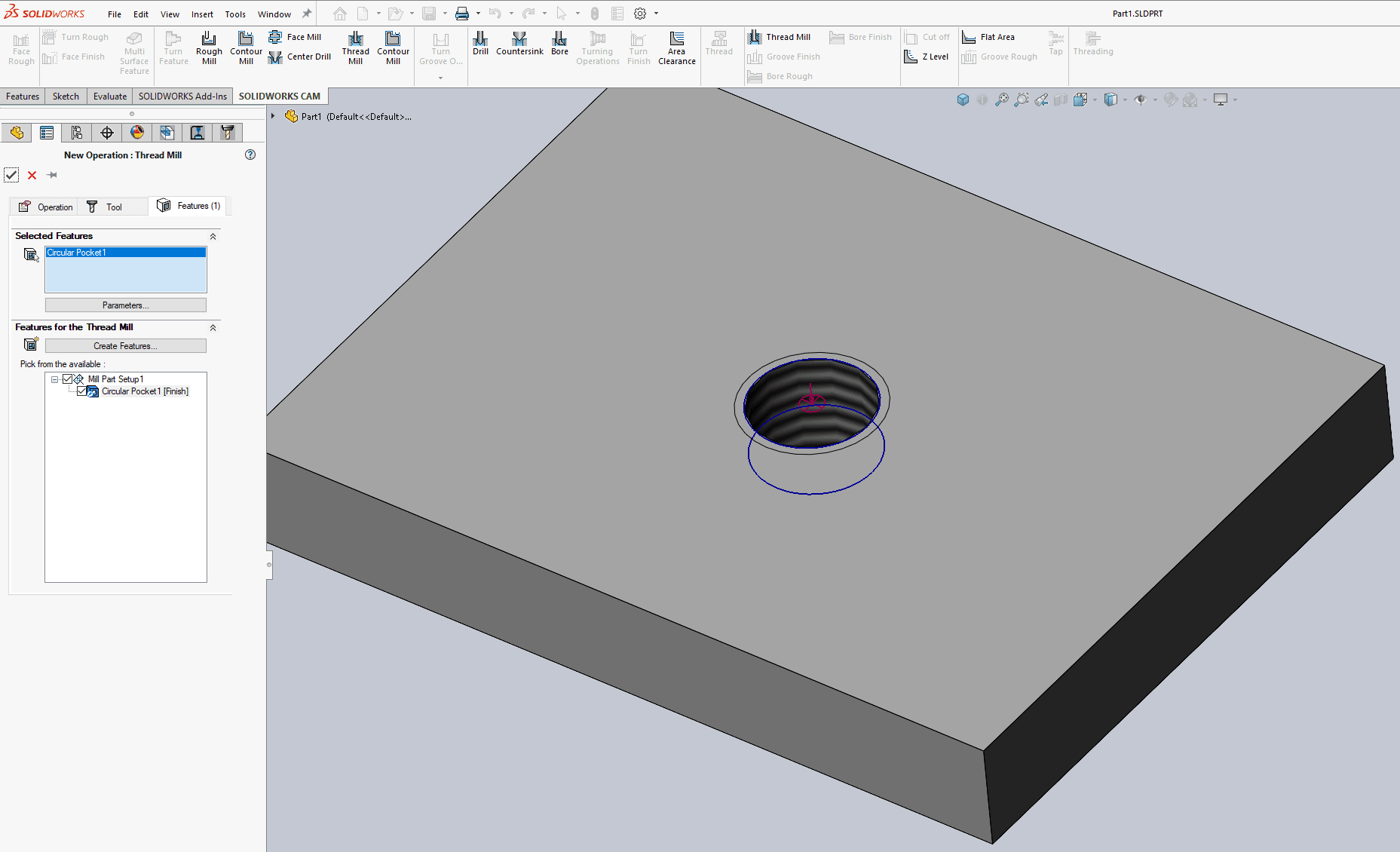Cancel operation with red X
Screen dimensions: 1400x852
(x=32, y=175)
